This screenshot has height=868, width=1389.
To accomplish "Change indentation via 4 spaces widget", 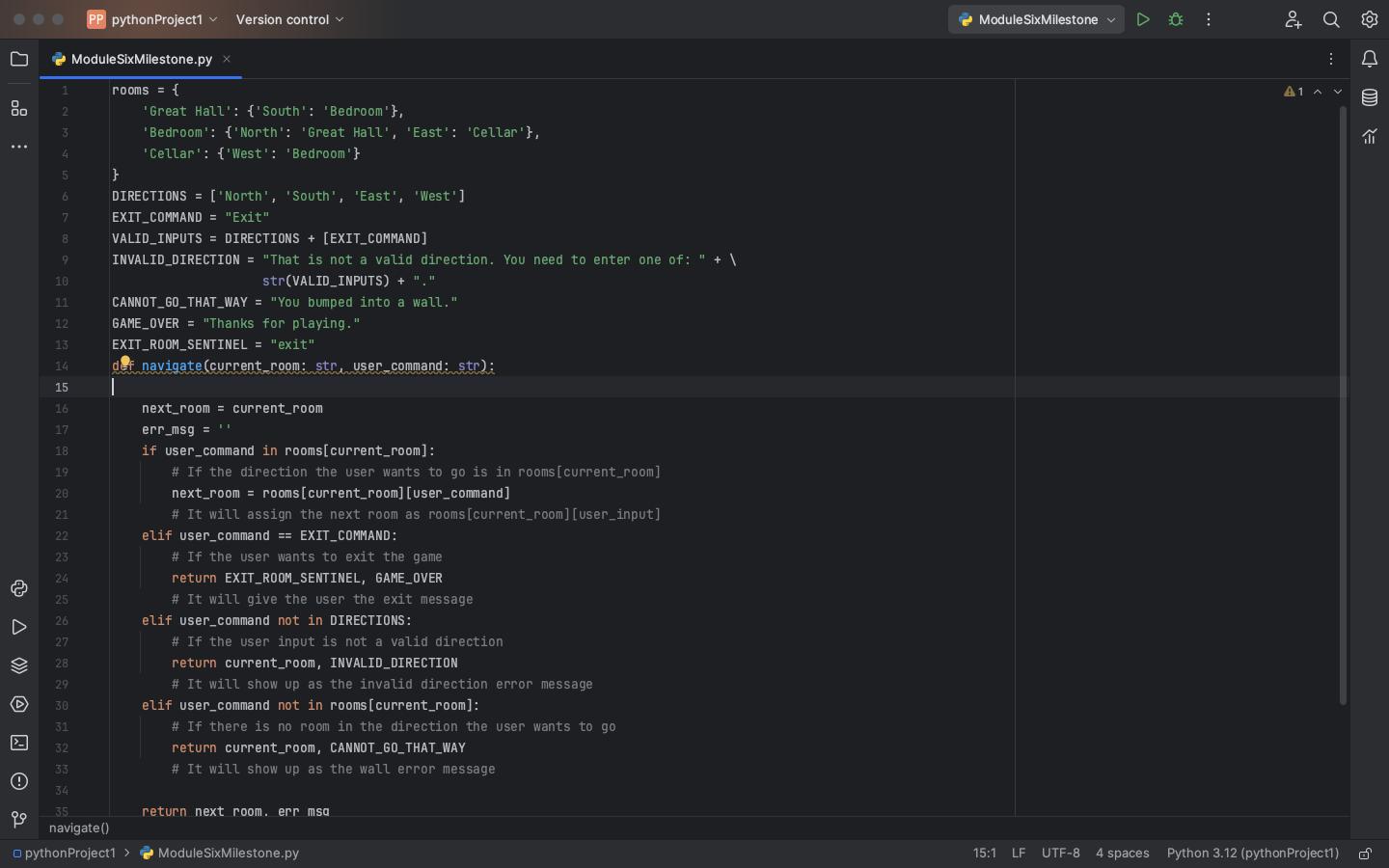I will coord(1122,854).
